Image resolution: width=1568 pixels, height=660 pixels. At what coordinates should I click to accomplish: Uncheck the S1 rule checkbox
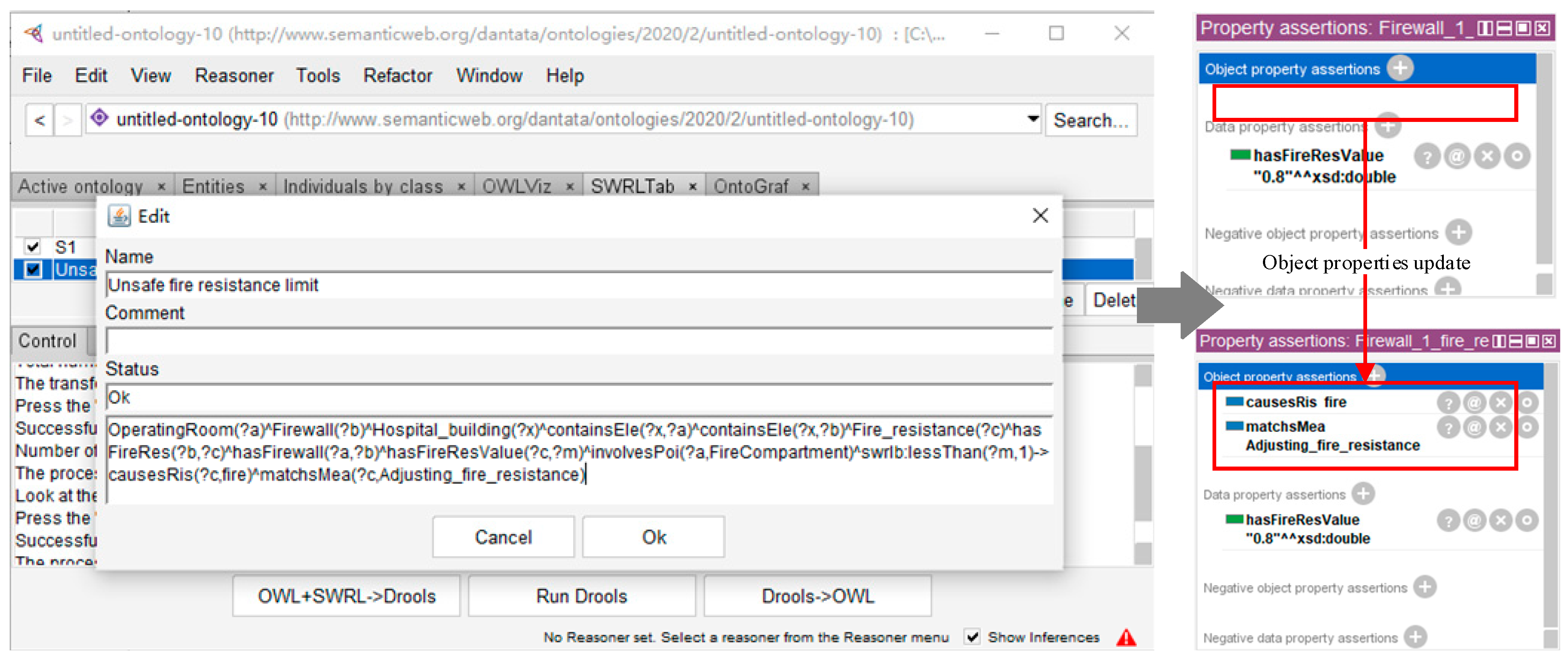click(x=33, y=247)
